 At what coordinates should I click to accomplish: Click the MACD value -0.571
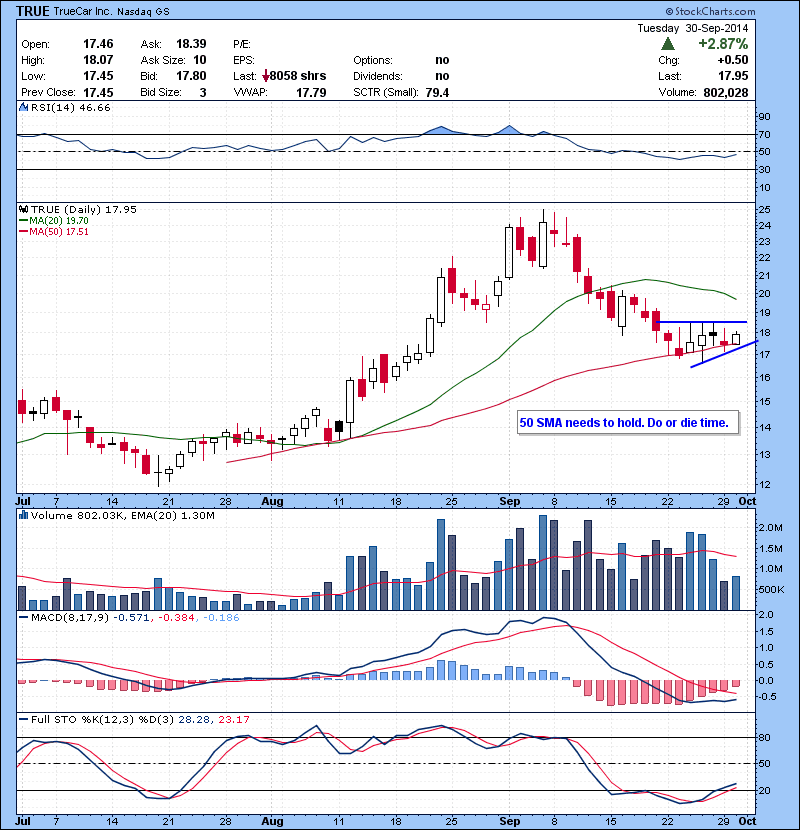131,617
